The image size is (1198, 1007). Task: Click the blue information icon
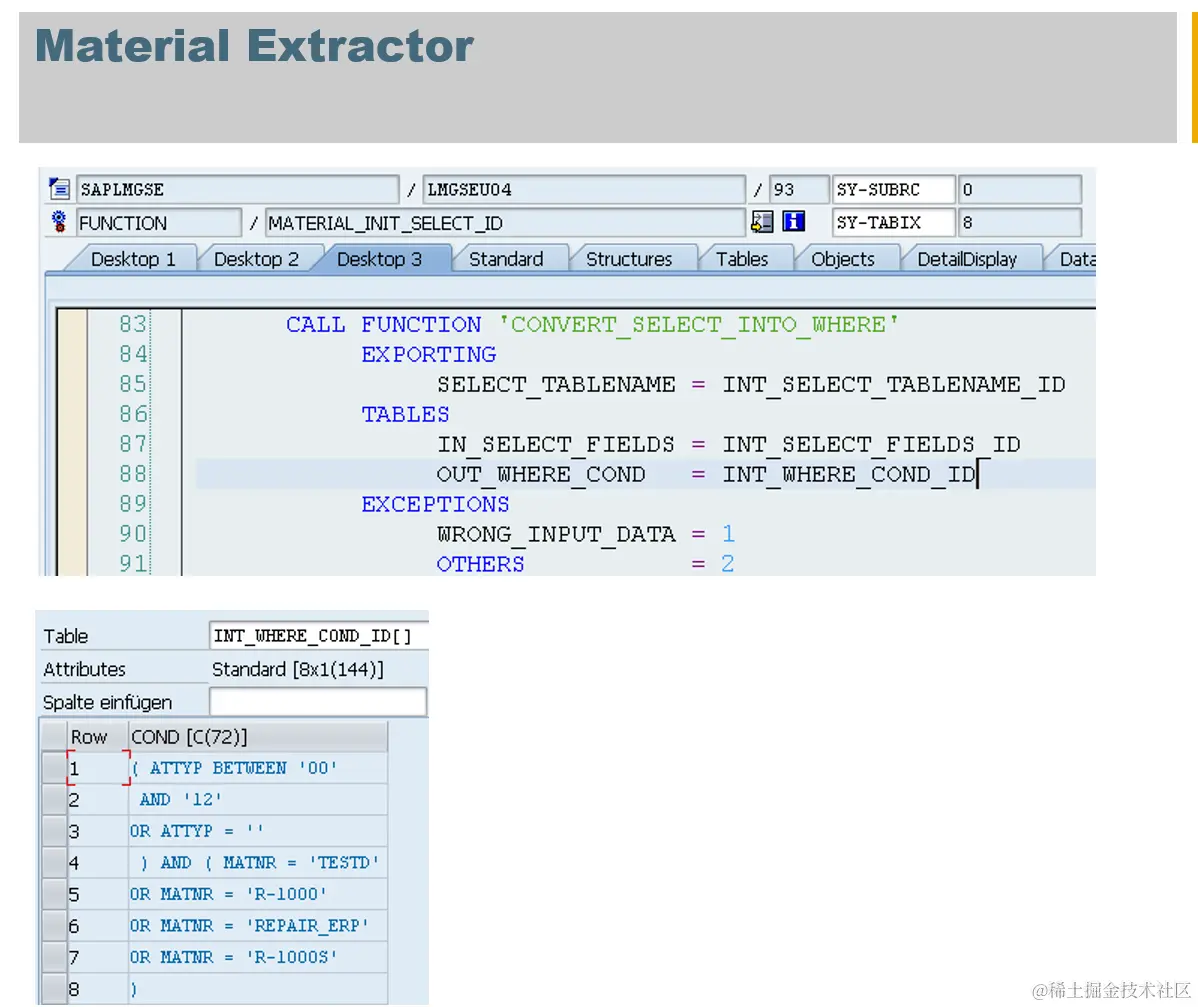(x=794, y=222)
